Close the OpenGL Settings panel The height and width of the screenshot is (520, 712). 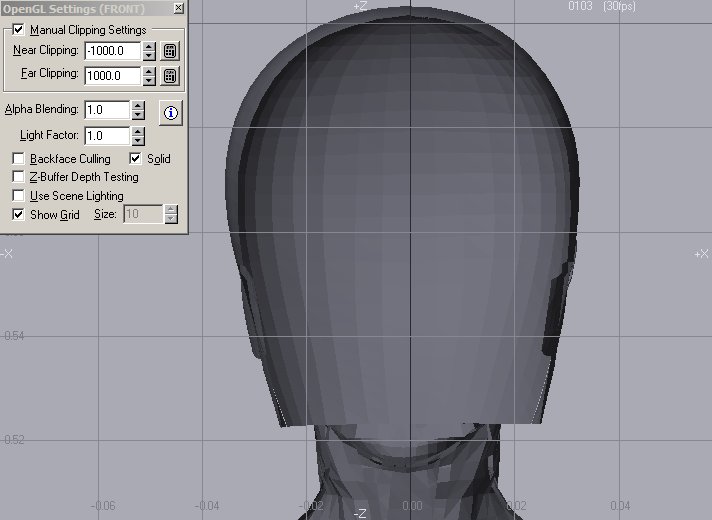coord(178,8)
